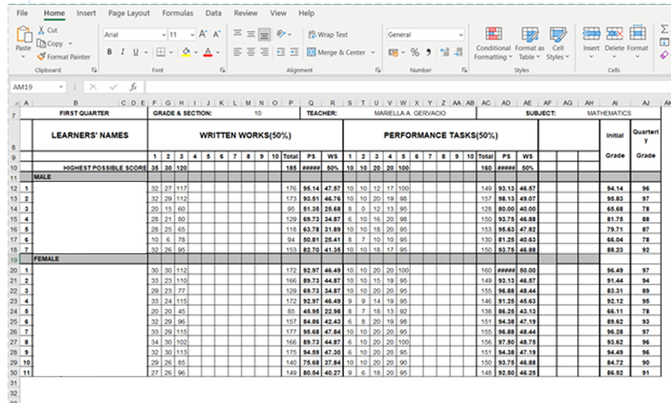Apply cell borders with the borders icon

click(x=160, y=52)
